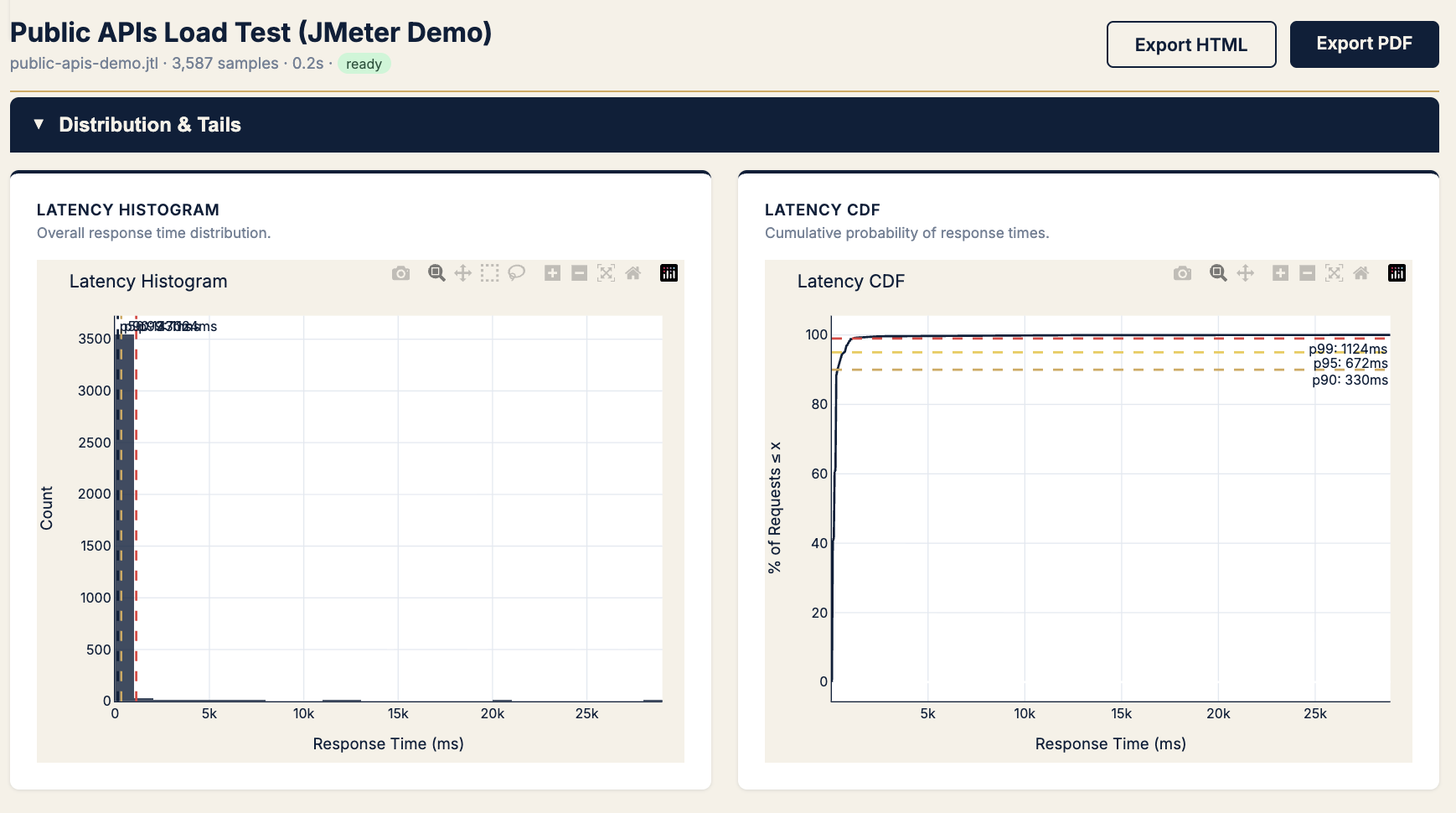Image resolution: width=1456 pixels, height=813 pixels.
Task: Select Pan tool in Latency CDF modebar
Action: (x=1245, y=273)
